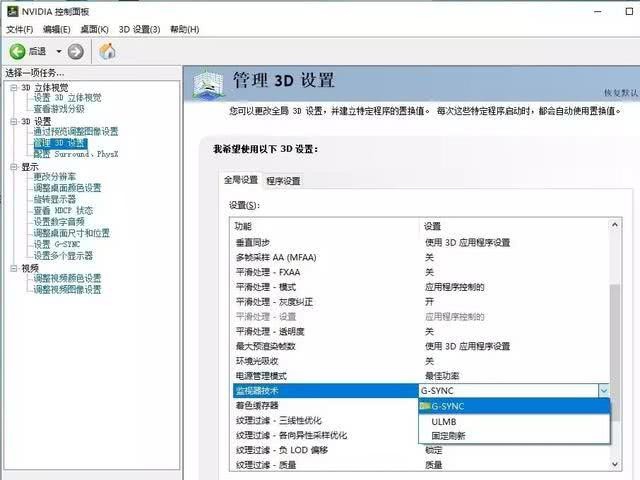Image resolution: width=640 pixels, height=480 pixels.
Task: Open 设置 G-SYNC in the tree
Action: (x=57, y=244)
